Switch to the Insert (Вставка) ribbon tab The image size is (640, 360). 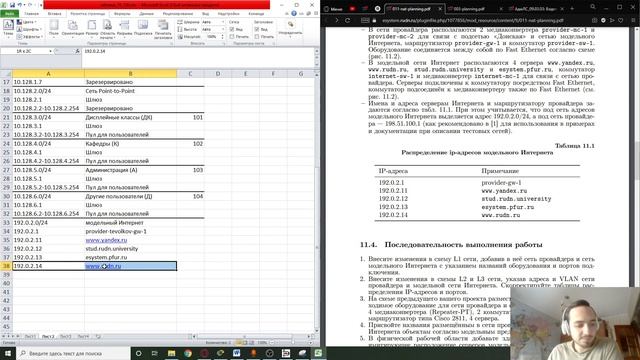pyautogui.click(x=54, y=13)
